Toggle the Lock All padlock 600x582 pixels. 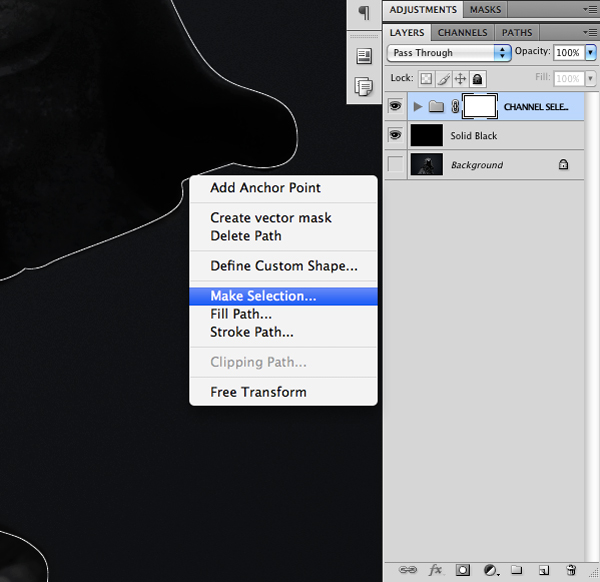pyautogui.click(x=479, y=78)
